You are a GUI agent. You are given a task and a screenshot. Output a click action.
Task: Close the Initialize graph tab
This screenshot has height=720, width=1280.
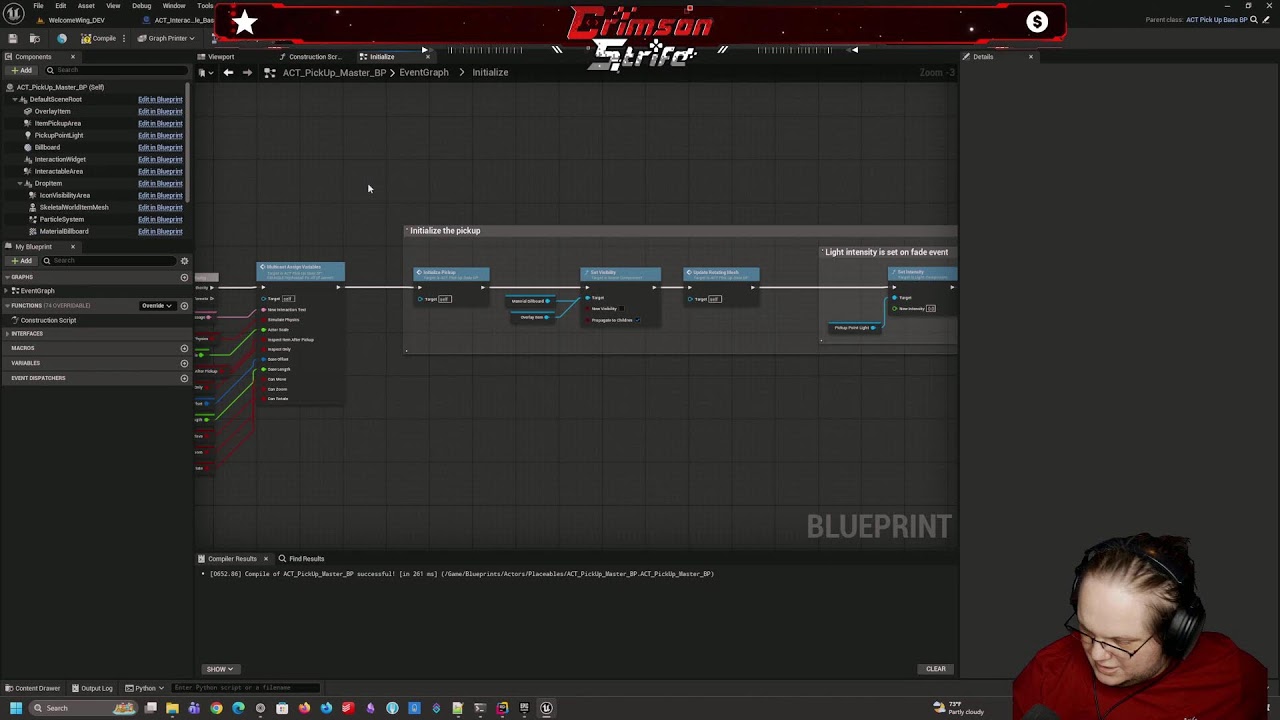(427, 56)
